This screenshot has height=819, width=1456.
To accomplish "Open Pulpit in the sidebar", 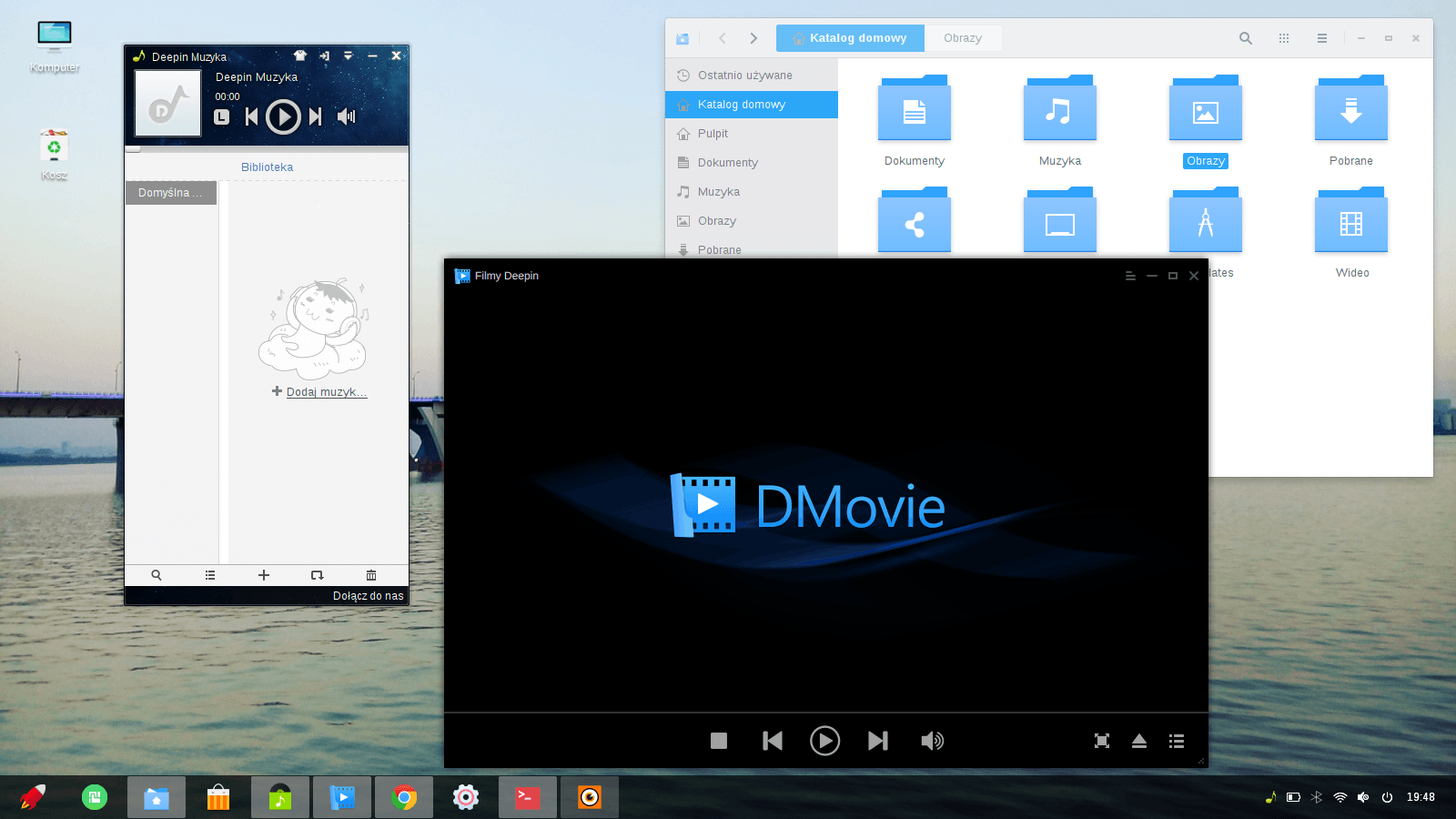I will click(752, 134).
